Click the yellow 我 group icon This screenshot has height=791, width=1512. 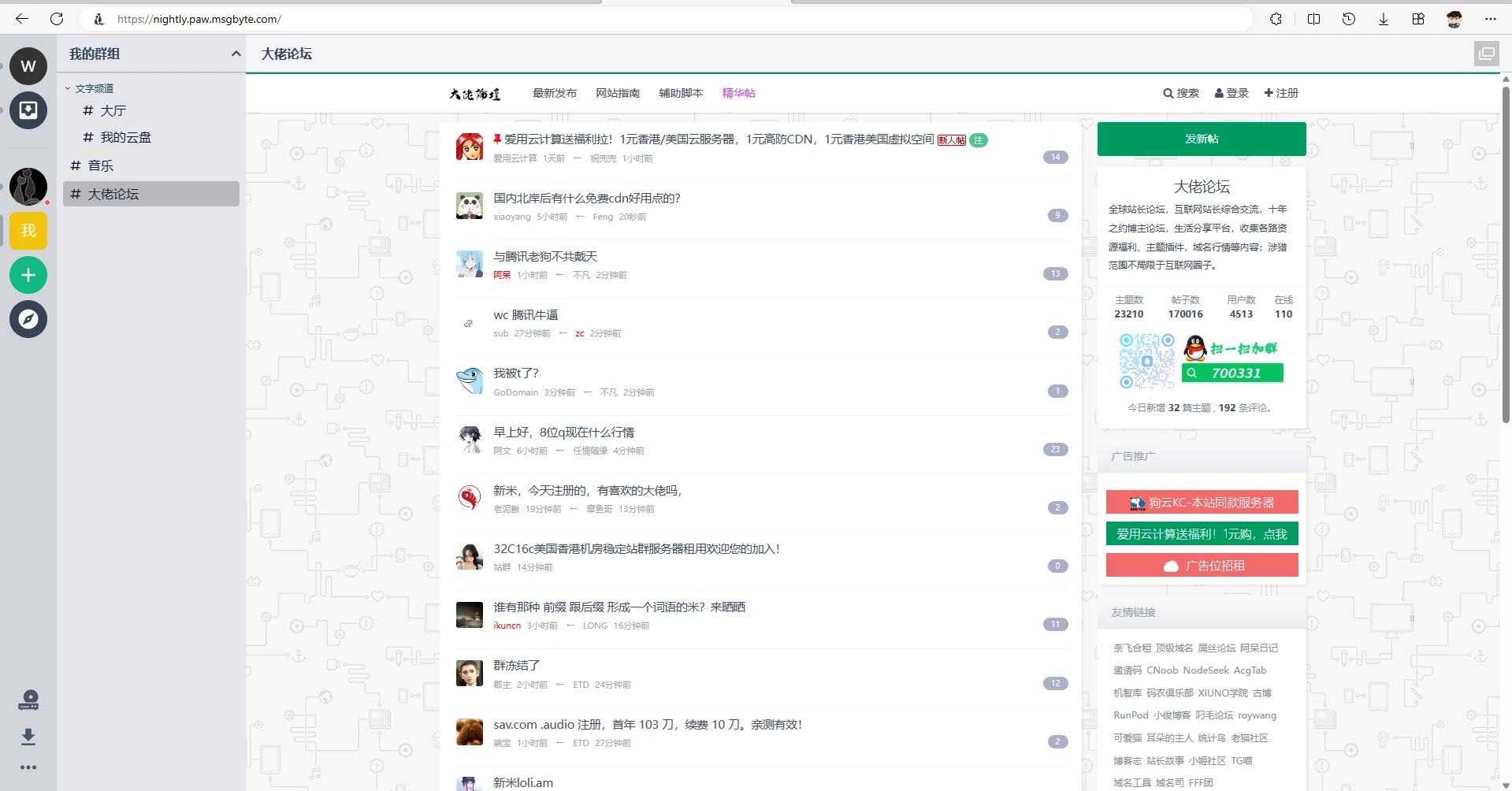pos(28,231)
